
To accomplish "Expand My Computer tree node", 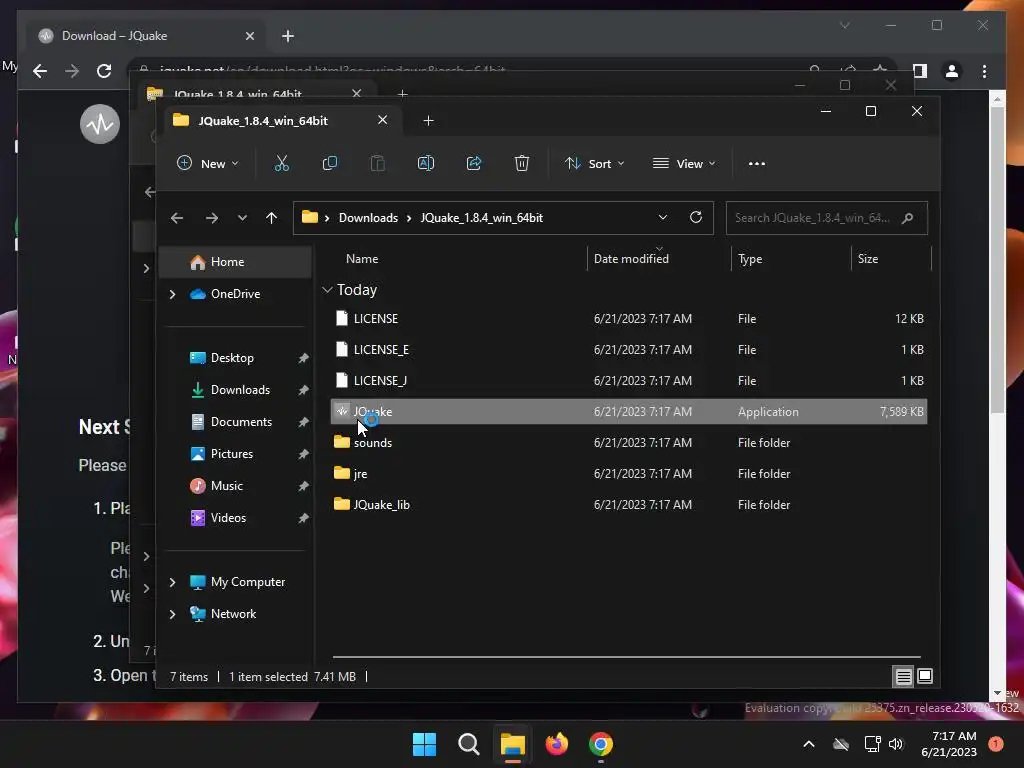I will [172, 582].
